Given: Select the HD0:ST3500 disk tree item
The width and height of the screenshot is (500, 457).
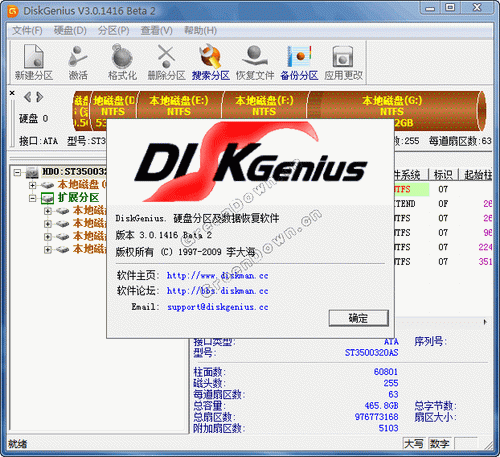Looking at the screenshot, I should (x=74, y=172).
